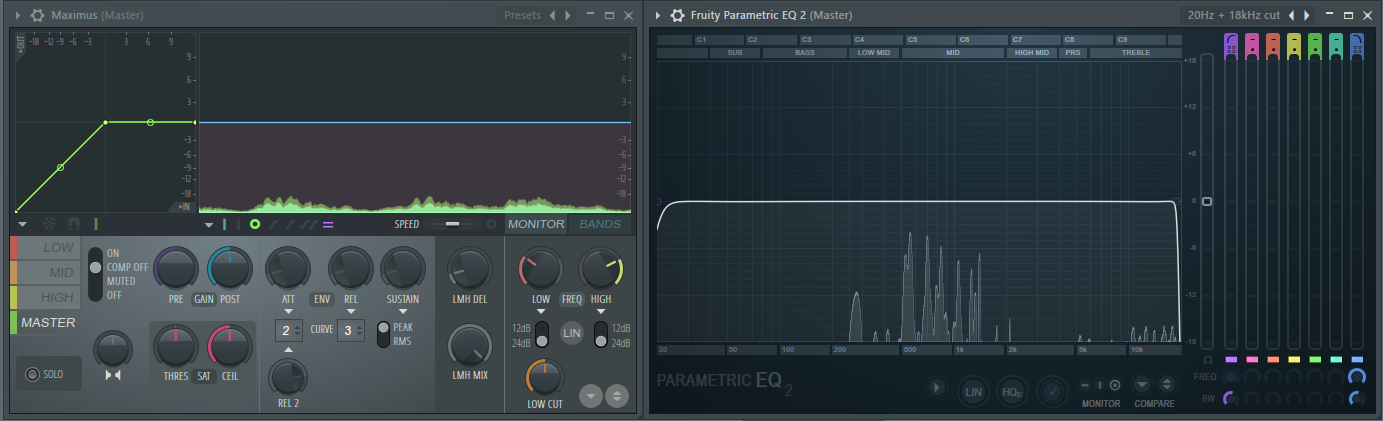Select the green circle display mode icon
This screenshot has height=421, width=1383.
point(255,224)
